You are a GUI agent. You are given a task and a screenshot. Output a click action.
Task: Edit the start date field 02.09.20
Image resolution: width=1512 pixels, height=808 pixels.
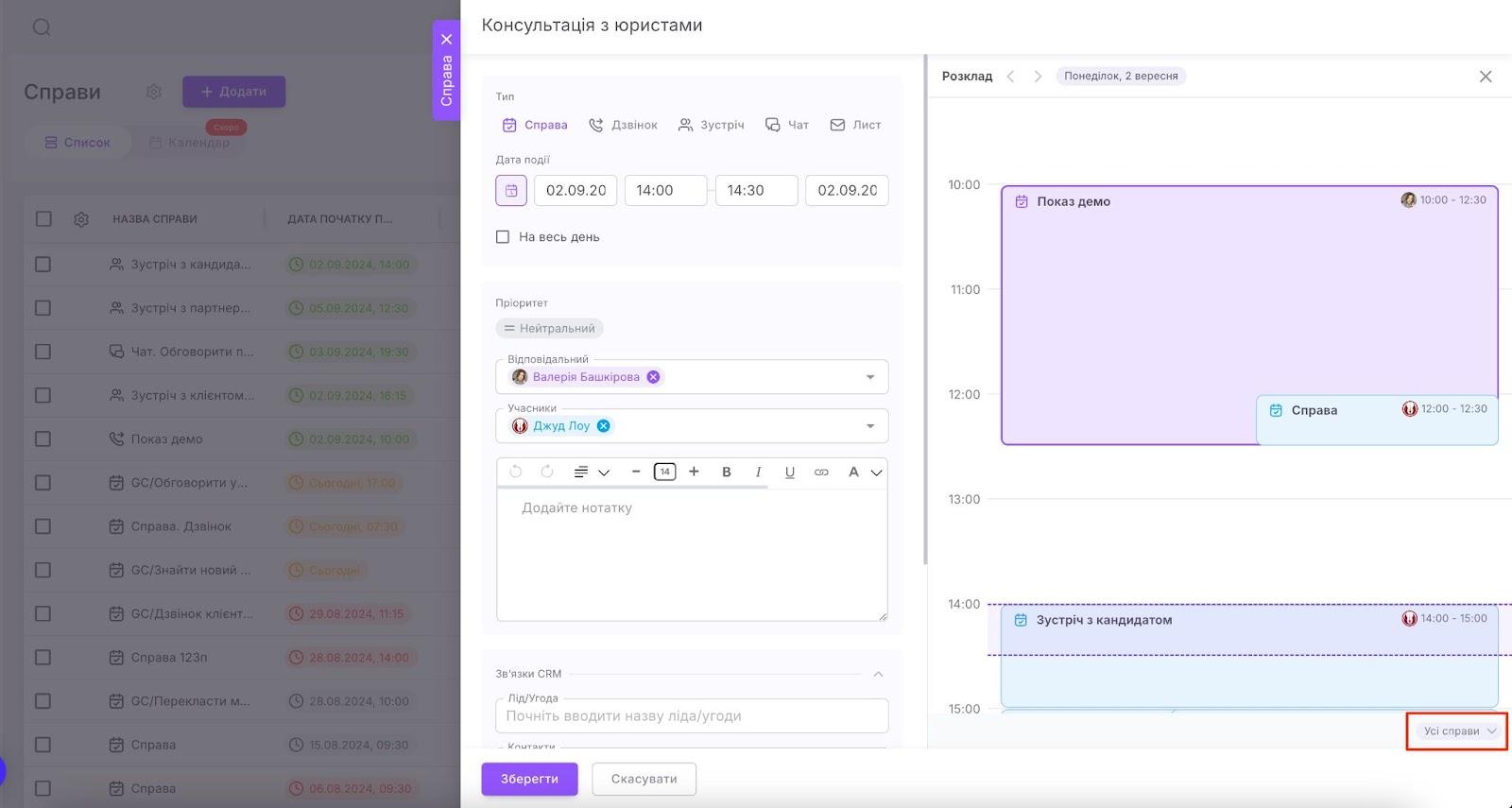pos(576,190)
